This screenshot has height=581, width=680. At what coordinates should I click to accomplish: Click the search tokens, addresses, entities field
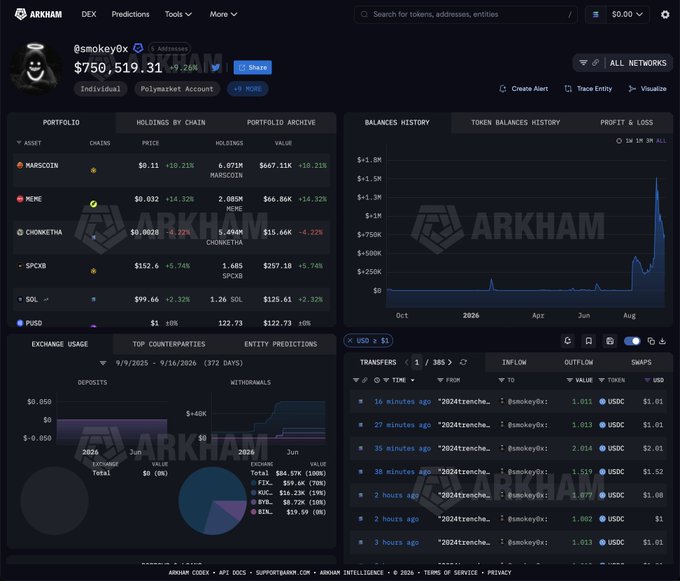465,14
